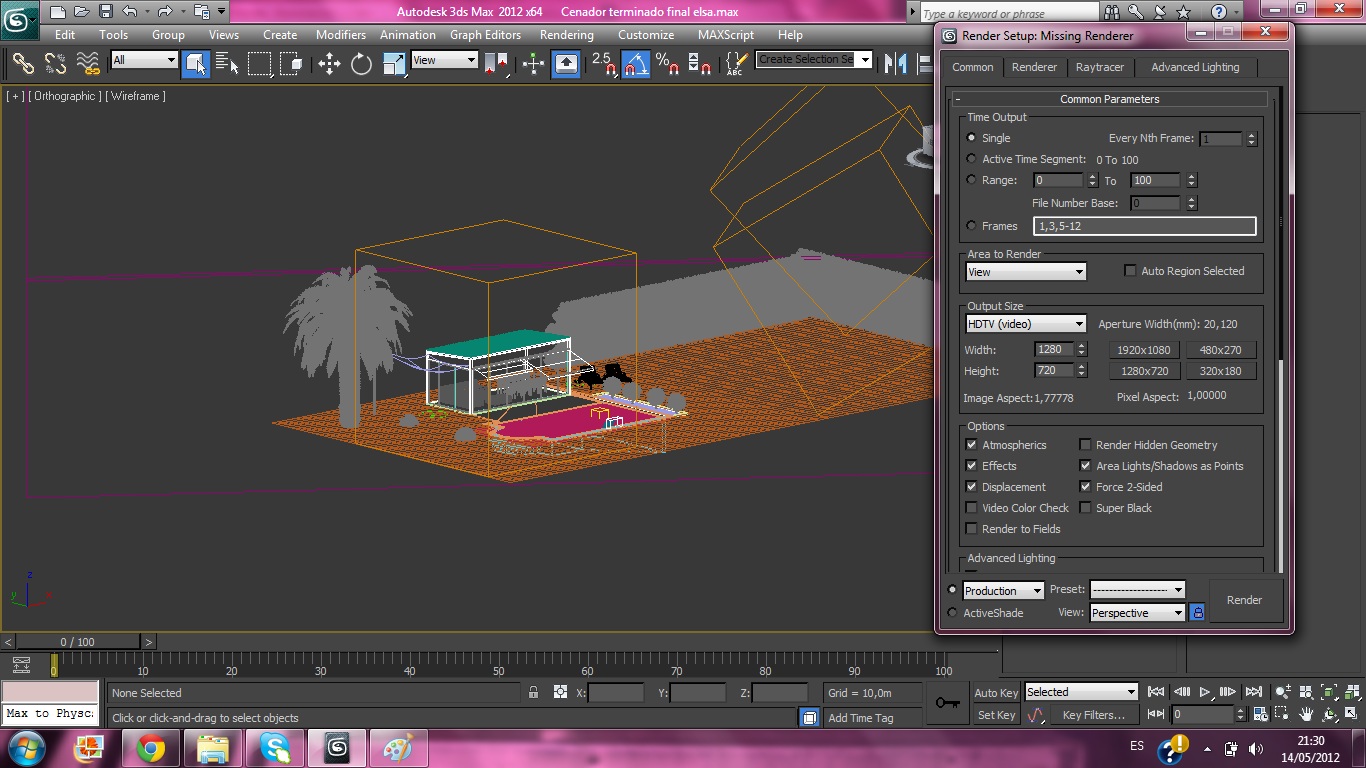The height and width of the screenshot is (768, 1366).
Task: Select the Active Time Segment radio button
Action: (x=971, y=159)
